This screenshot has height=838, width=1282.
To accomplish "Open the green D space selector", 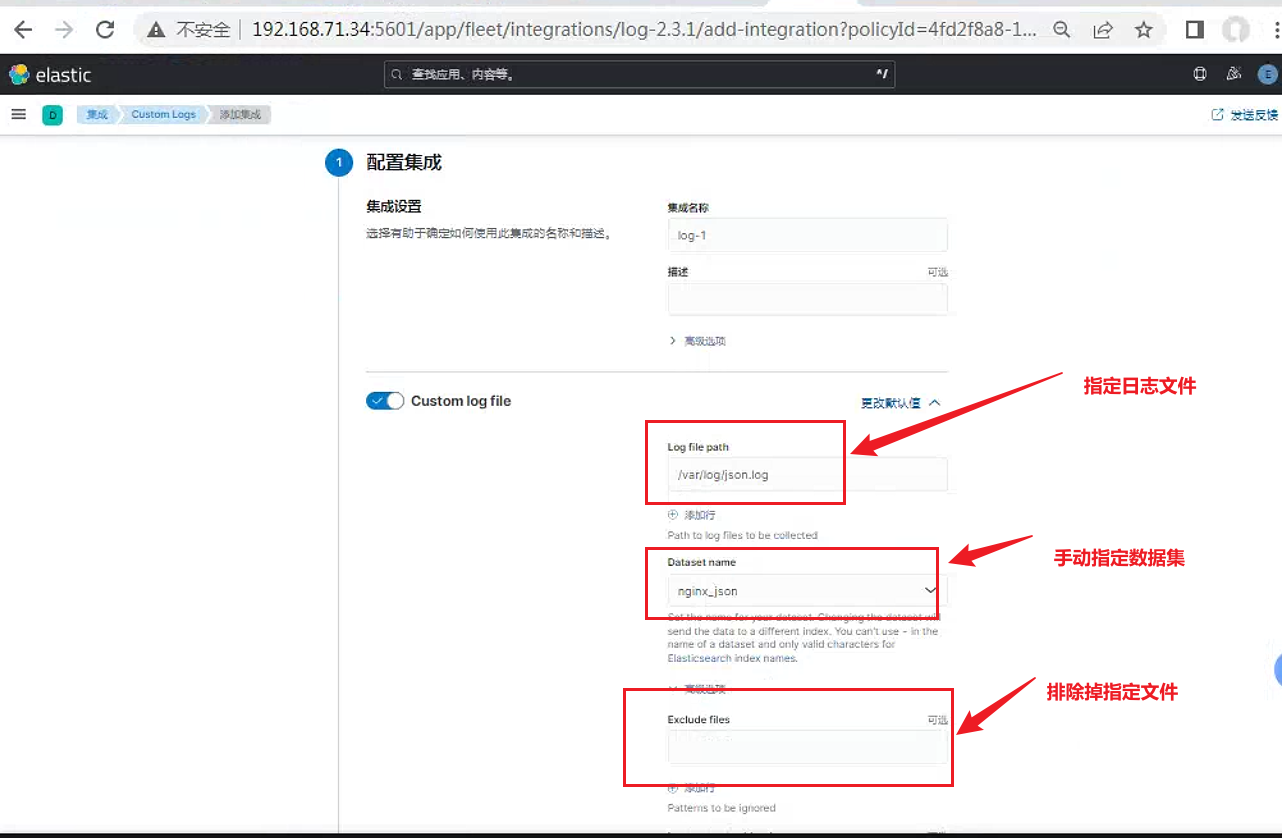I will (x=52, y=115).
